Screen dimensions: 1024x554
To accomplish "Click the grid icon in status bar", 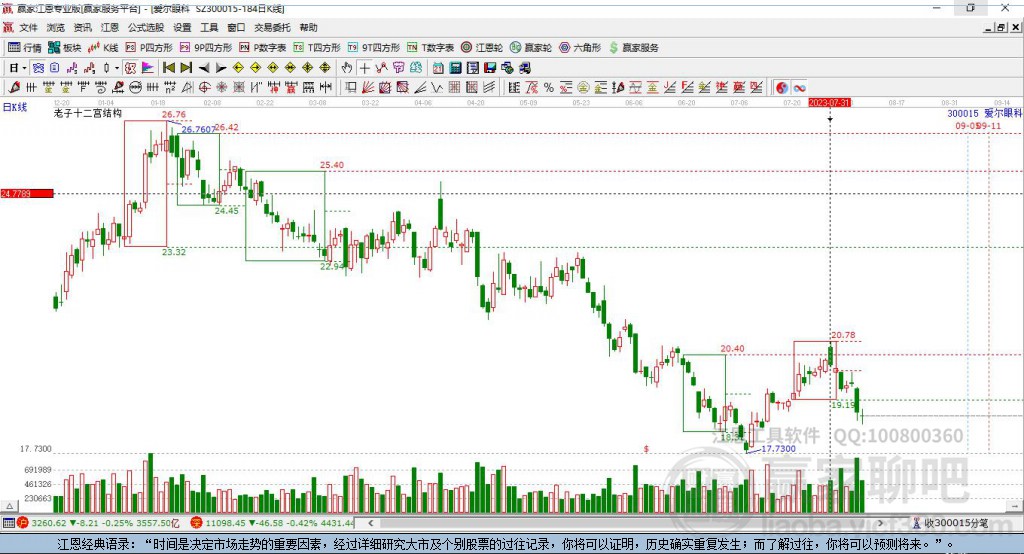I will pyautogui.click(x=8, y=523).
